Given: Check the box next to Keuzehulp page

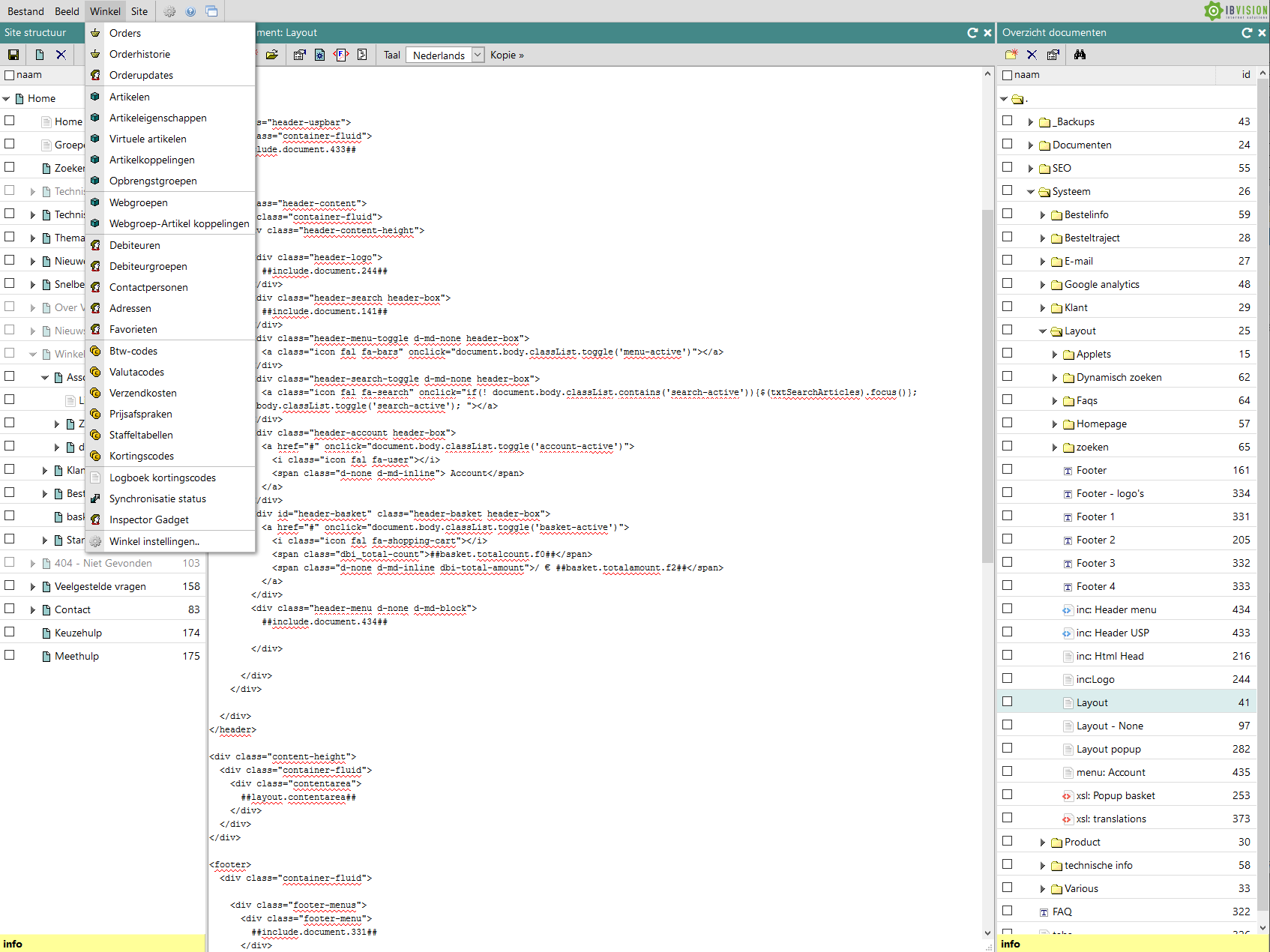Looking at the screenshot, I should click(x=10, y=632).
